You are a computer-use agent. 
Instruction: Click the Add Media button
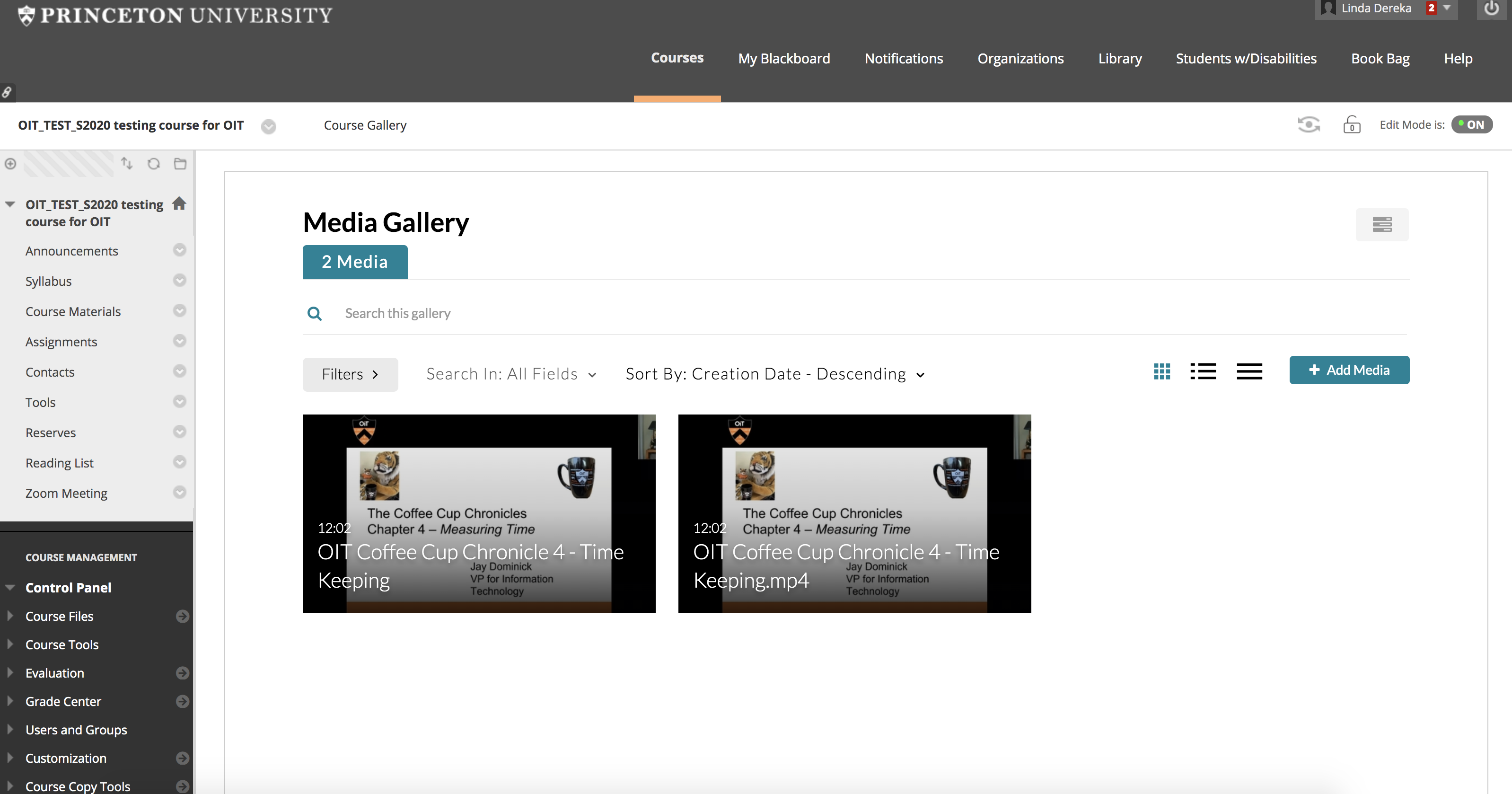point(1349,370)
